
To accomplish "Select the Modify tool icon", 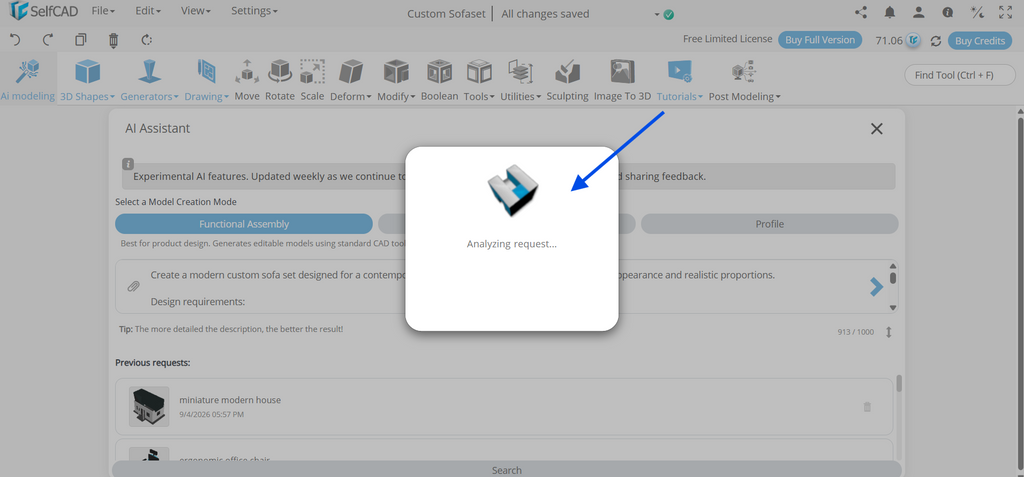I will [x=396, y=71].
